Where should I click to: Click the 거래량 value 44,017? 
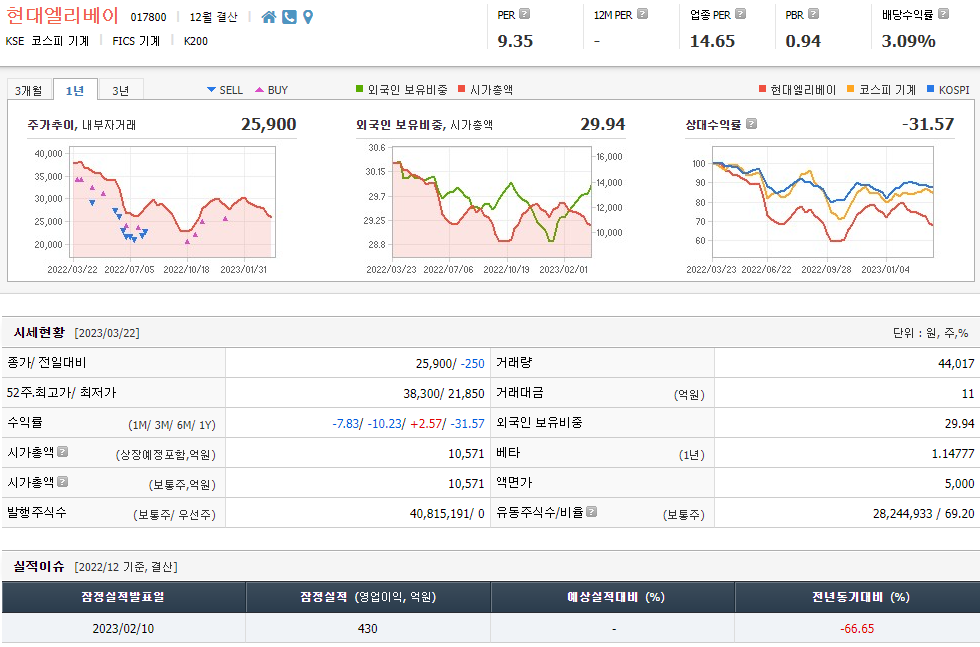[956, 363]
